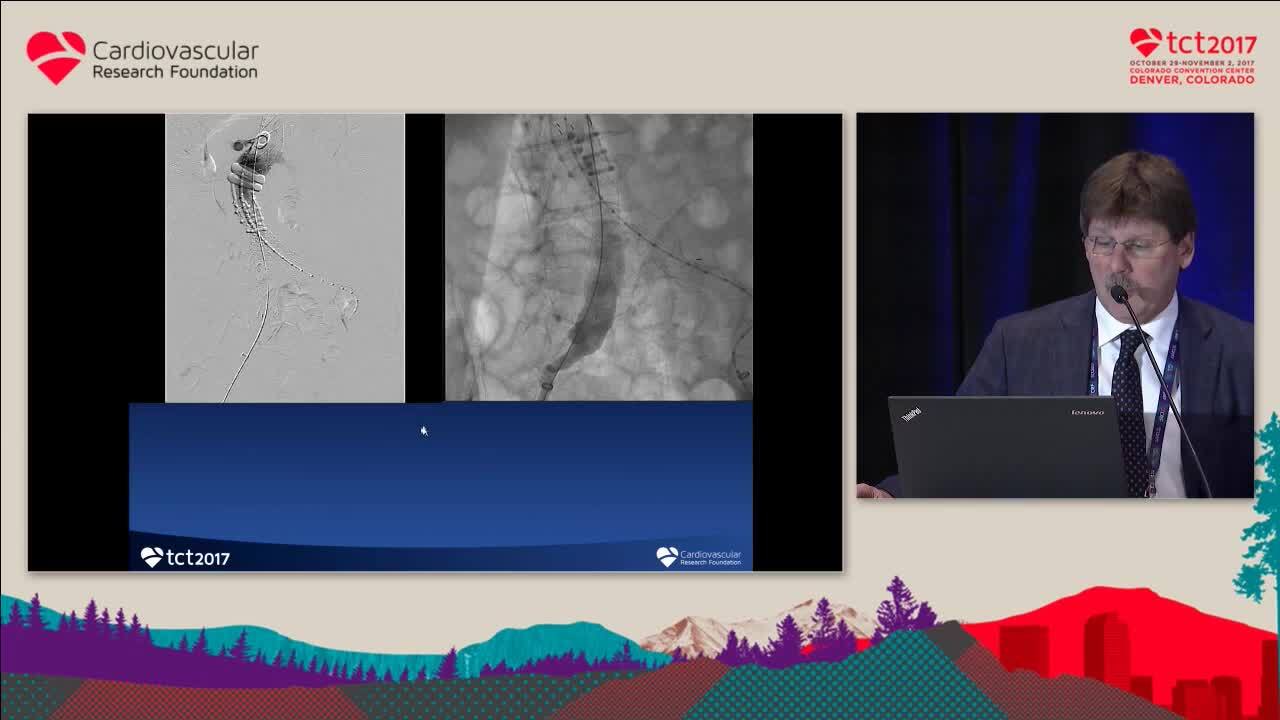Click the podium microphone tip
1280x720 pixels.
pyautogui.click(x=1119, y=293)
